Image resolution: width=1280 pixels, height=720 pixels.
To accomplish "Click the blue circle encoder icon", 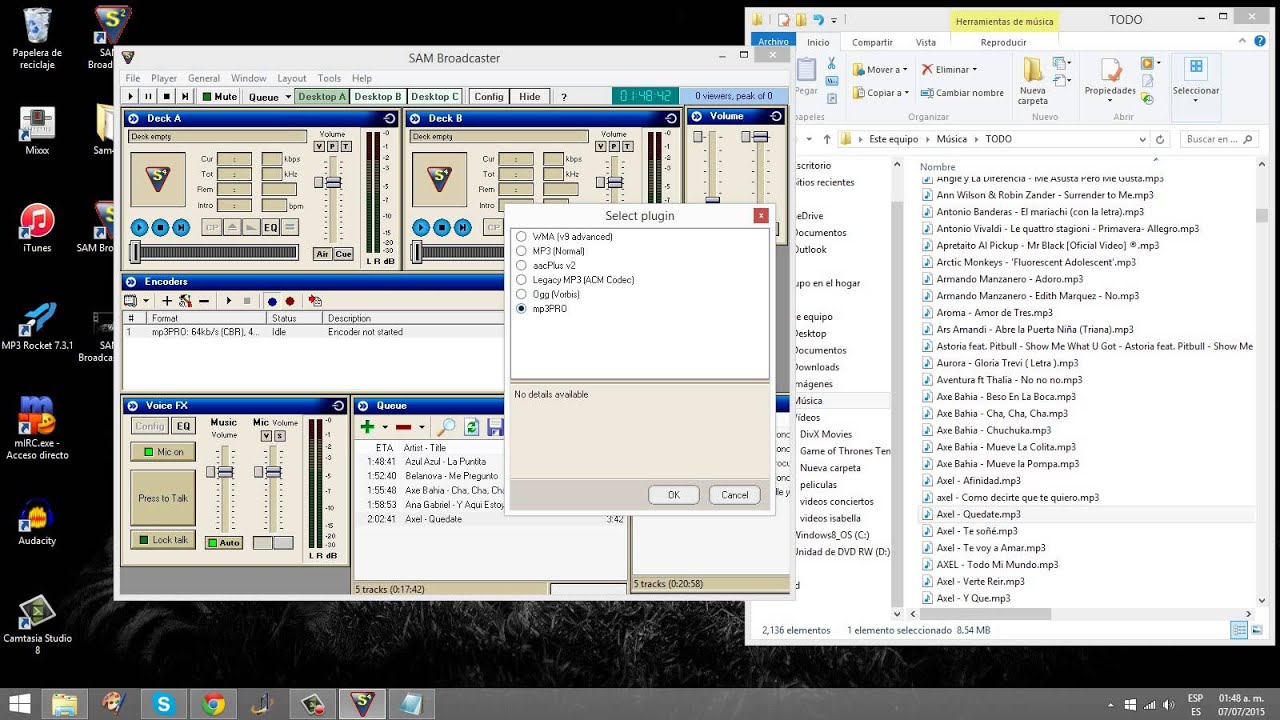I will coord(272,300).
